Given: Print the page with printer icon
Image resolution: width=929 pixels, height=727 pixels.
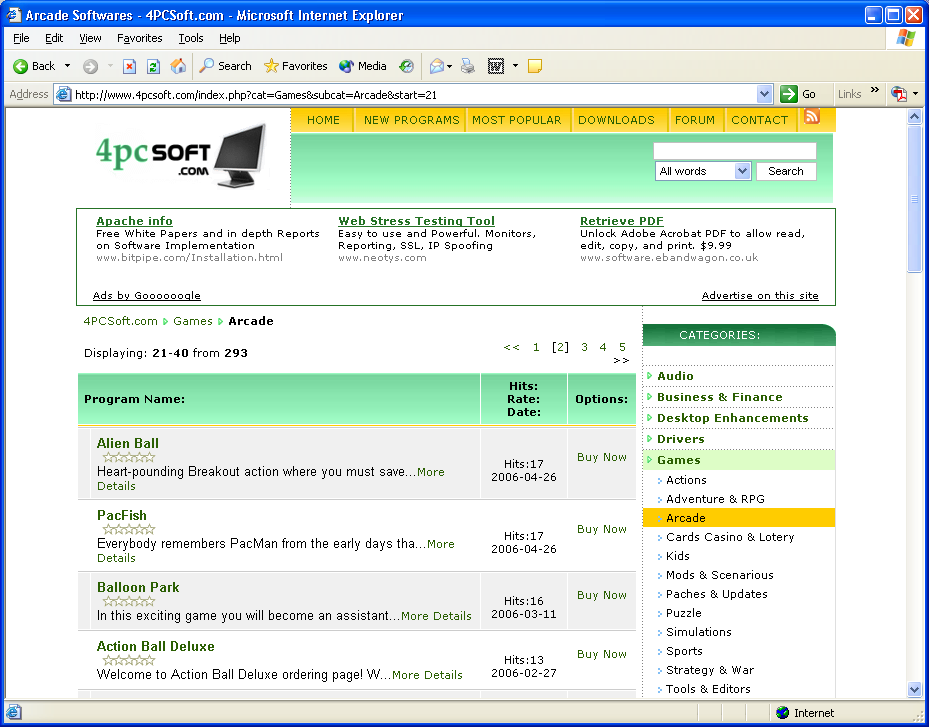Looking at the screenshot, I should [x=468, y=66].
